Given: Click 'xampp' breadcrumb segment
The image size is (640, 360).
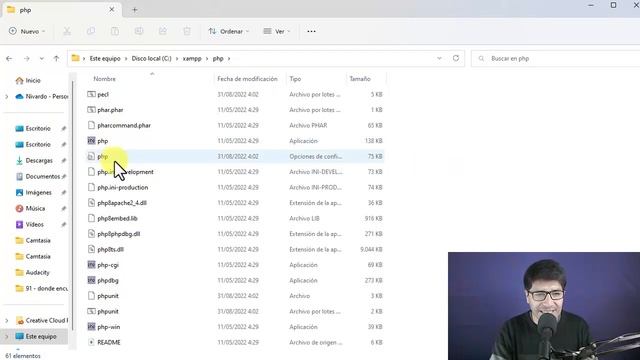Looking at the screenshot, I should pos(192,59).
